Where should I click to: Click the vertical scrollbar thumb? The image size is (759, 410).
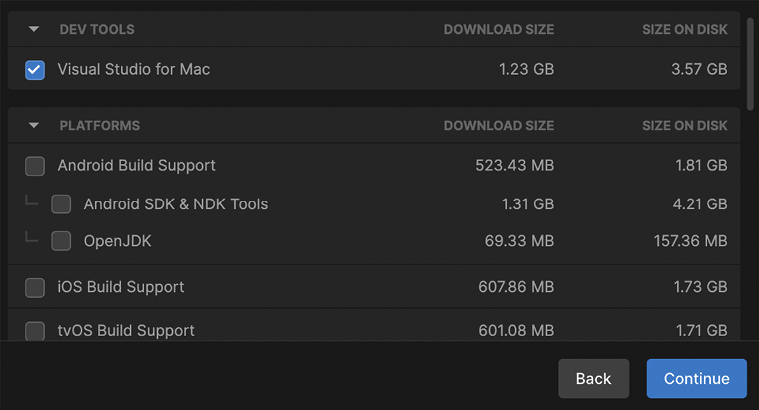(750, 64)
